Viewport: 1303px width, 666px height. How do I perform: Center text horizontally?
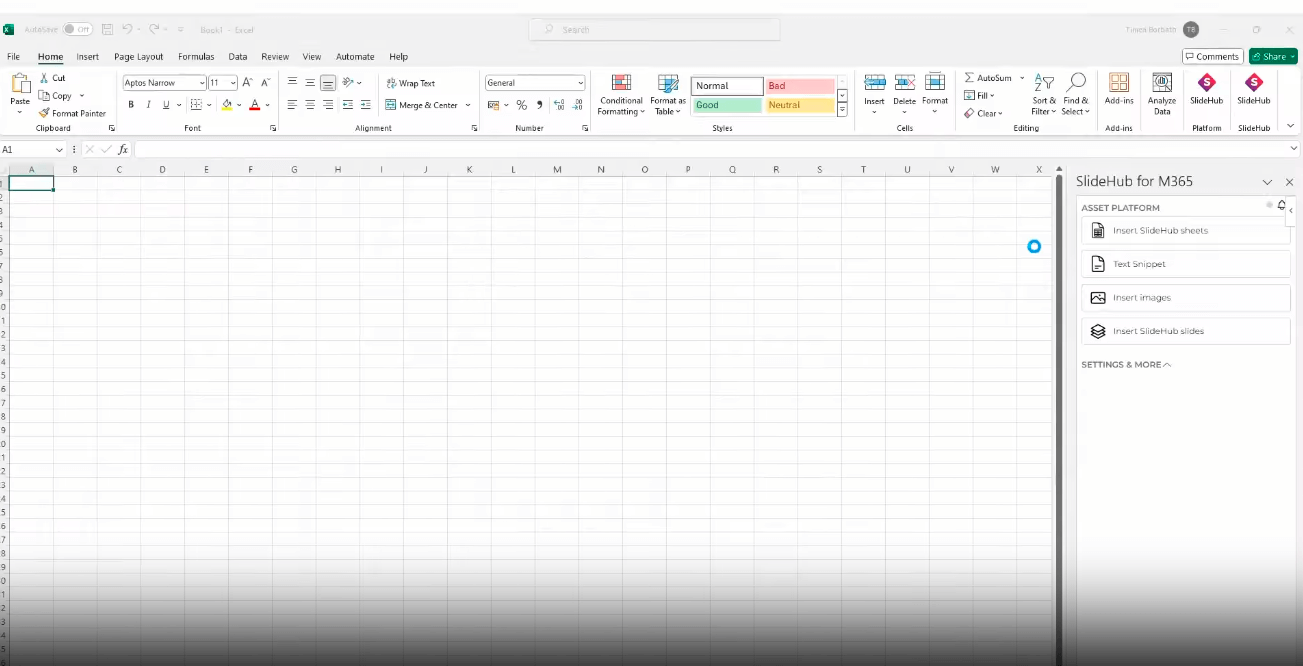tap(310, 105)
